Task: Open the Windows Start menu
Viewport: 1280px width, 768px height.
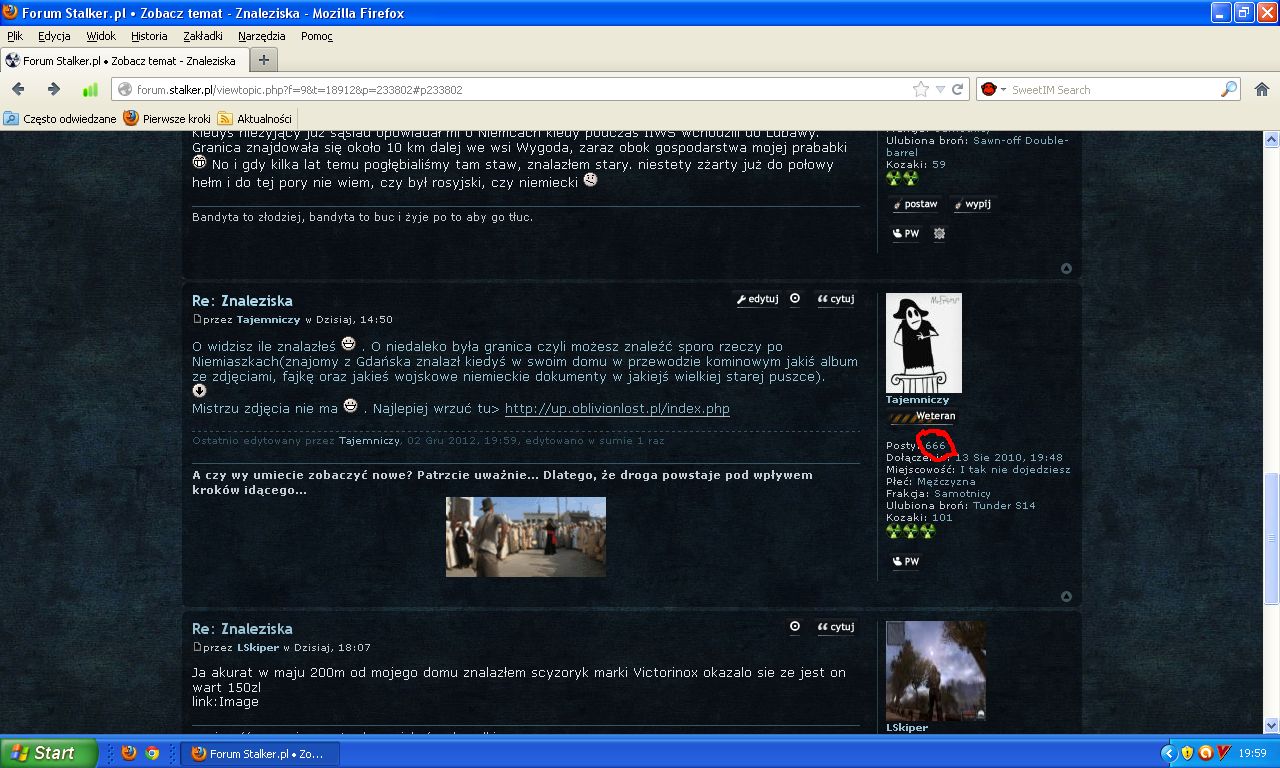Action: (49, 753)
